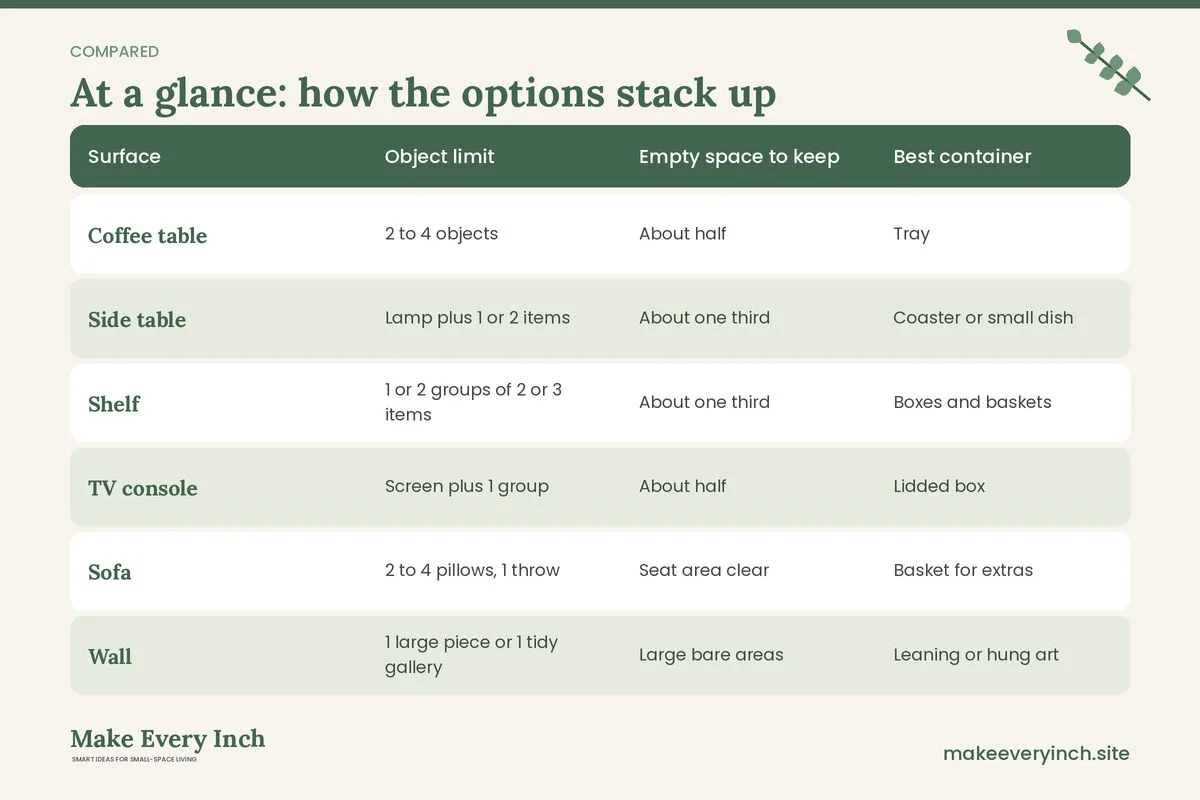Click the 'Empty space to keep' column header
The height and width of the screenshot is (800, 1200).
[x=739, y=156]
